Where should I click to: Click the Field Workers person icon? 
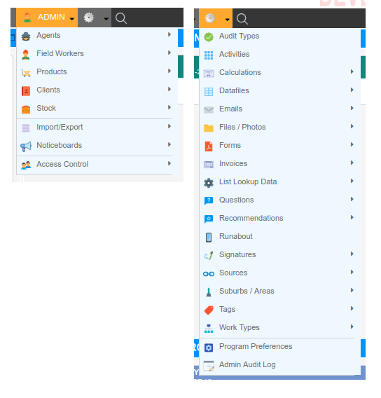[26, 54]
